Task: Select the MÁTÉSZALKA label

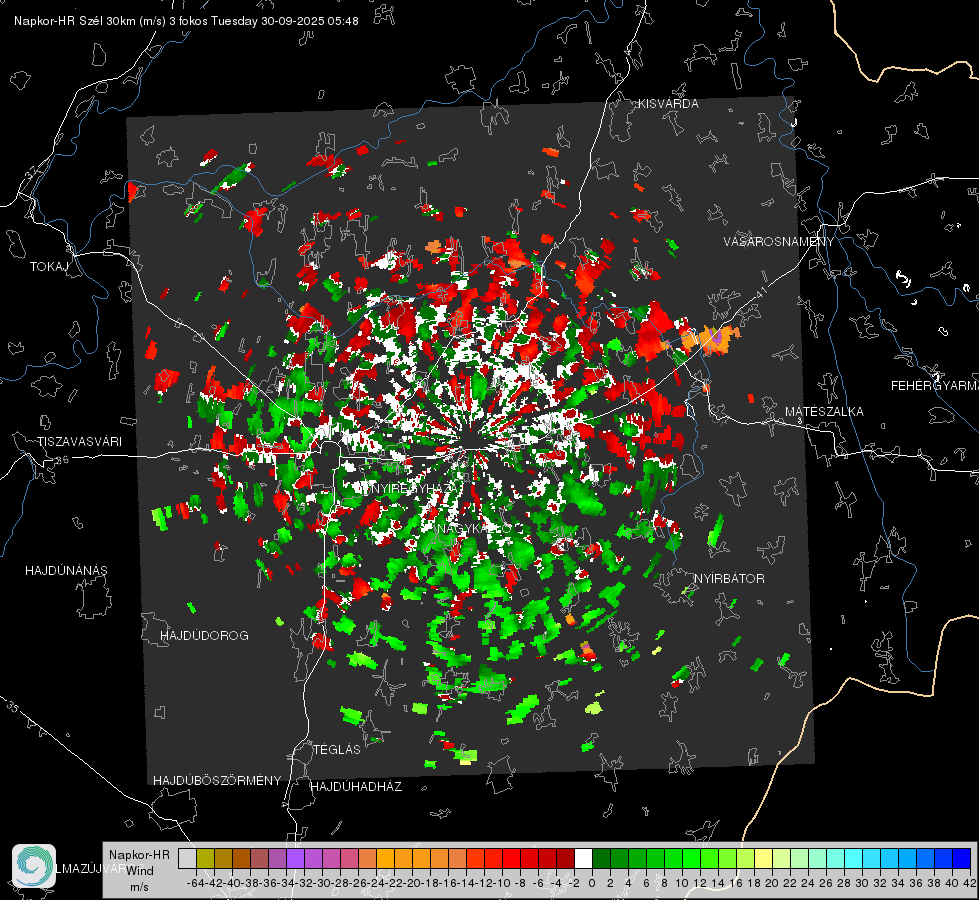Action: tap(824, 412)
